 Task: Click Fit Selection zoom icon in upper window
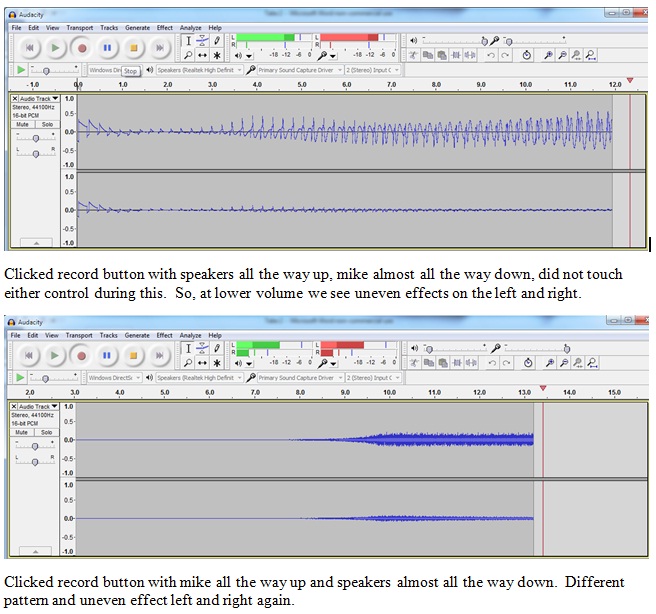577,55
